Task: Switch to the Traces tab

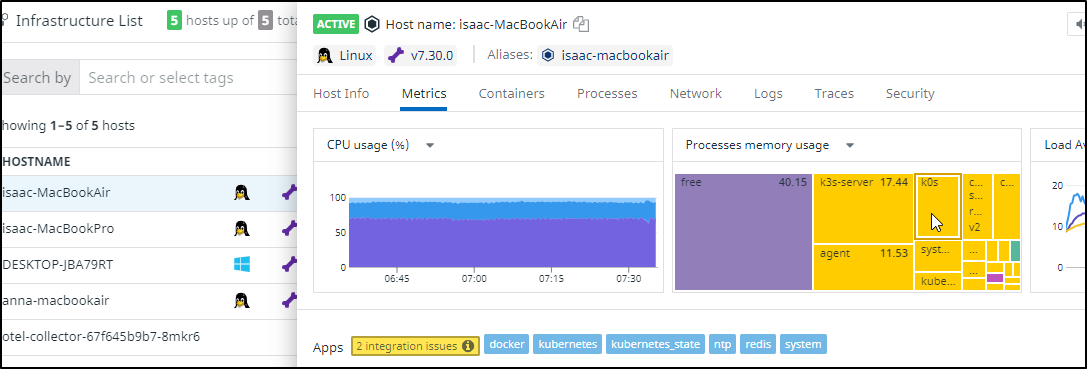Action: (x=834, y=94)
